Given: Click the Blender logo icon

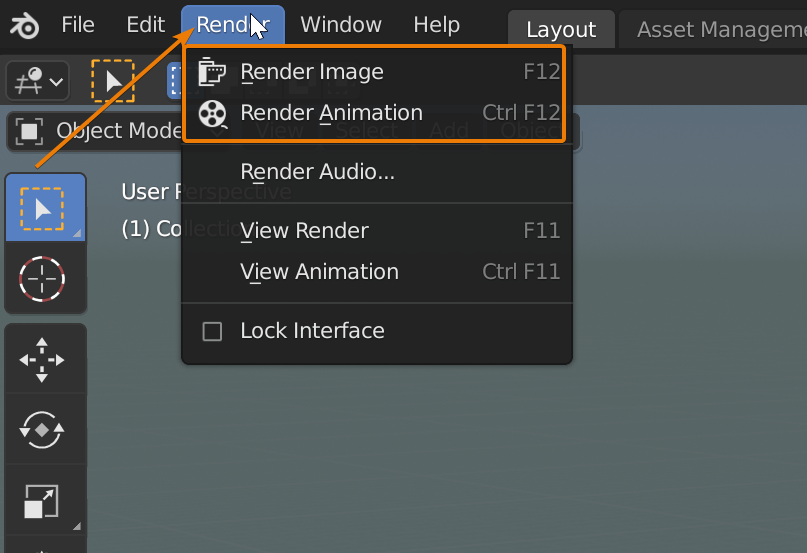Looking at the screenshot, I should click(x=24, y=25).
